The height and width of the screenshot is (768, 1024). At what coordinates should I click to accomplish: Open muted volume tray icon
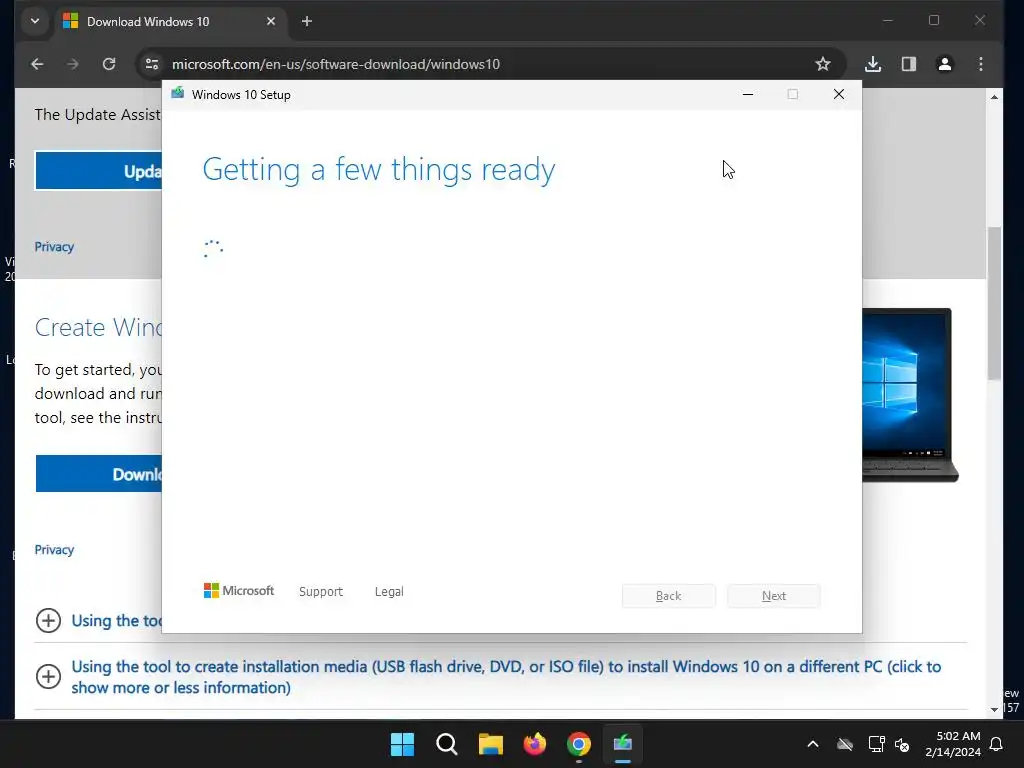(903, 744)
